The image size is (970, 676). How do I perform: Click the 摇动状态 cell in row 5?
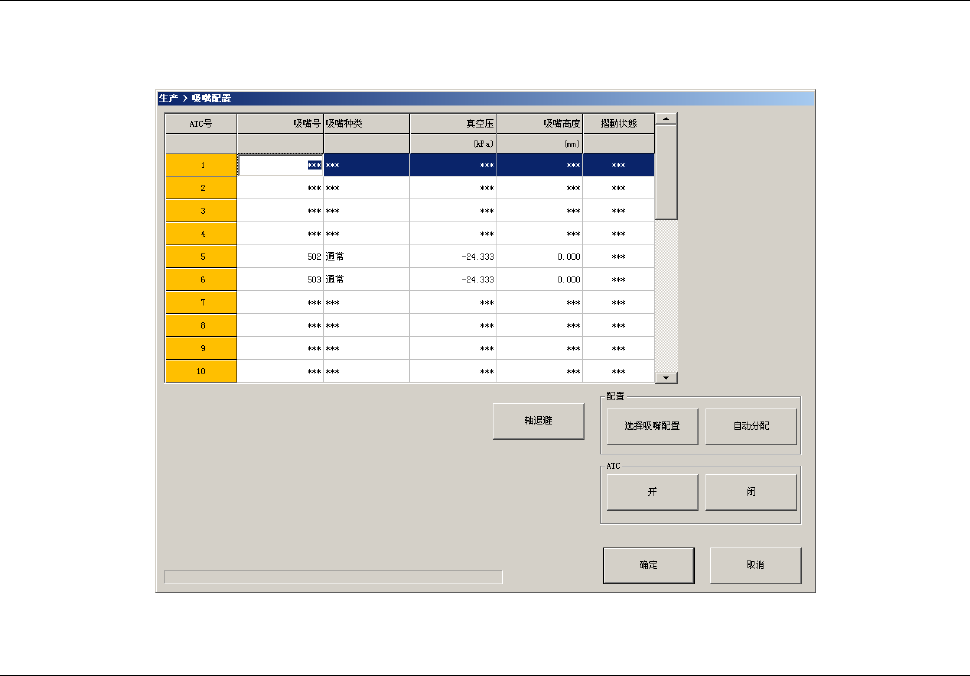pyautogui.click(x=619, y=257)
